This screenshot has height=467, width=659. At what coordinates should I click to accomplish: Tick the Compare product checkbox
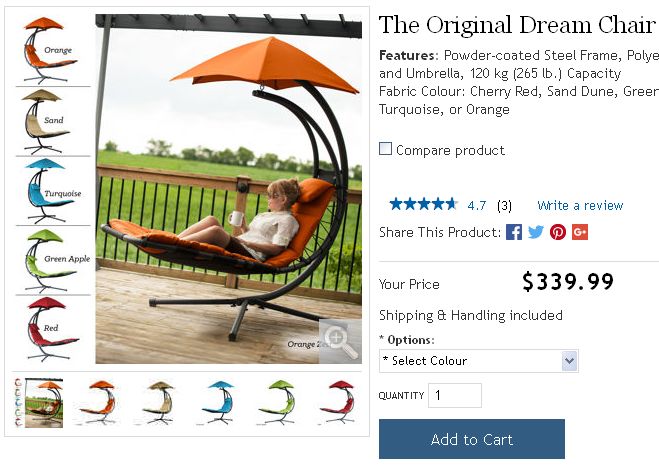pyautogui.click(x=385, y=149)
